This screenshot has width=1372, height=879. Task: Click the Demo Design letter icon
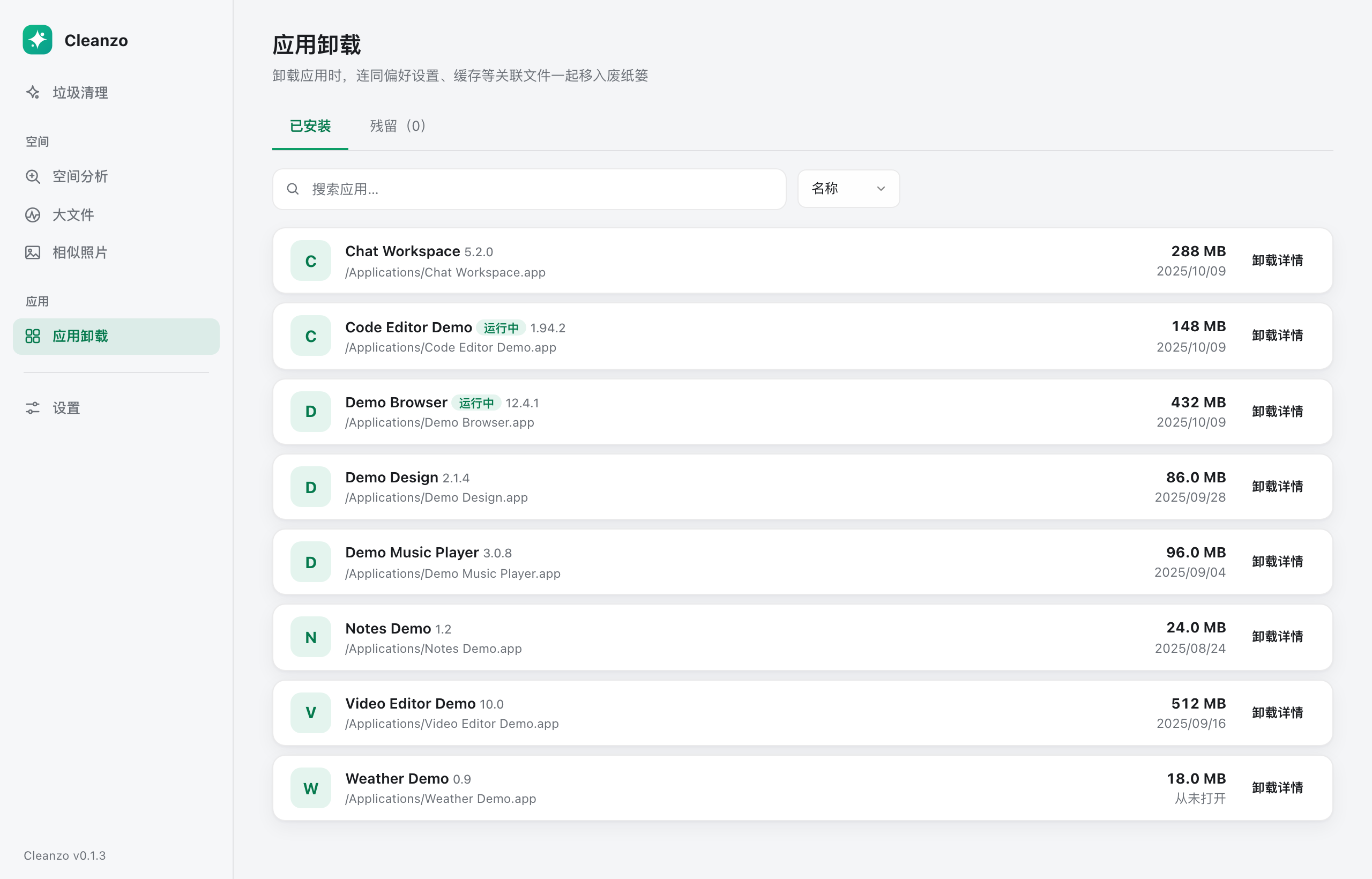pyautogui.click(x=311, y=487)
